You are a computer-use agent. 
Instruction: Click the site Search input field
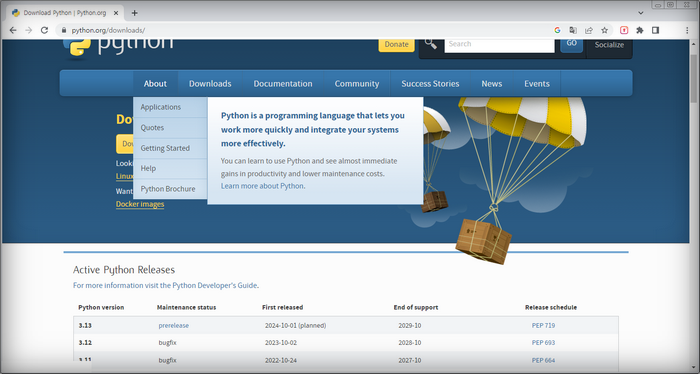(499, 45)
